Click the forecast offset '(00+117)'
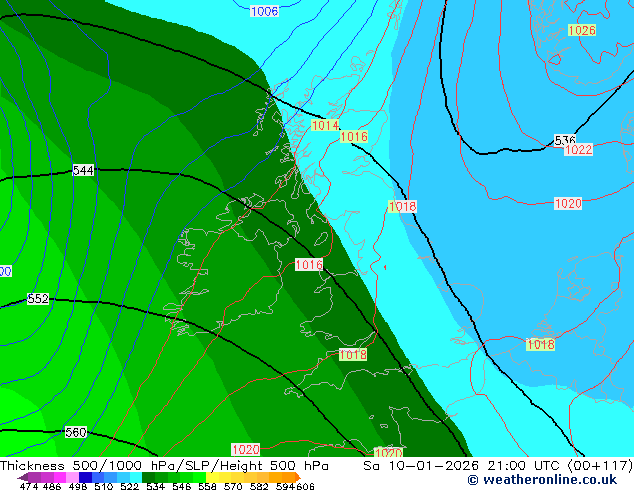Viewport: 634px width, 490px height. pyautogui.click(x=600, y=466)
